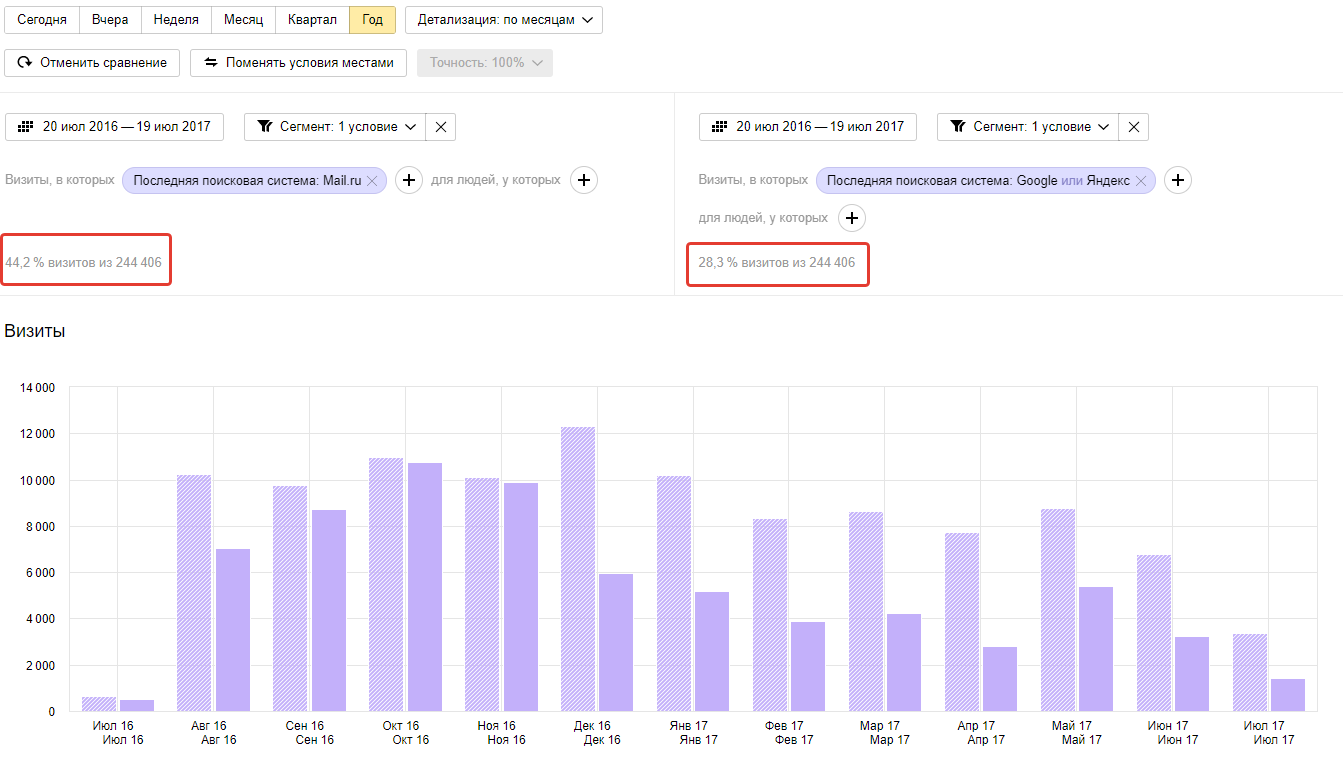Image resolution: width=1343 pixels, height=779 pixels.
Task: Open Детализация: по месяцам dropdown
Action: (x=504, y=20)
